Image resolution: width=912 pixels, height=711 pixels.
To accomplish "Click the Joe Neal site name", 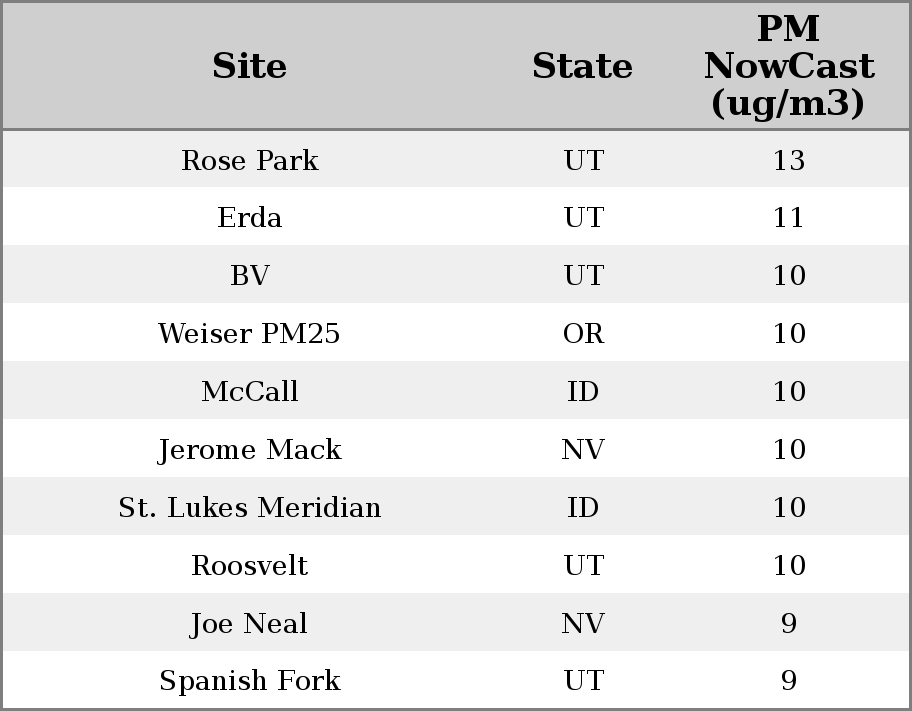I will [x=249, y=624].
